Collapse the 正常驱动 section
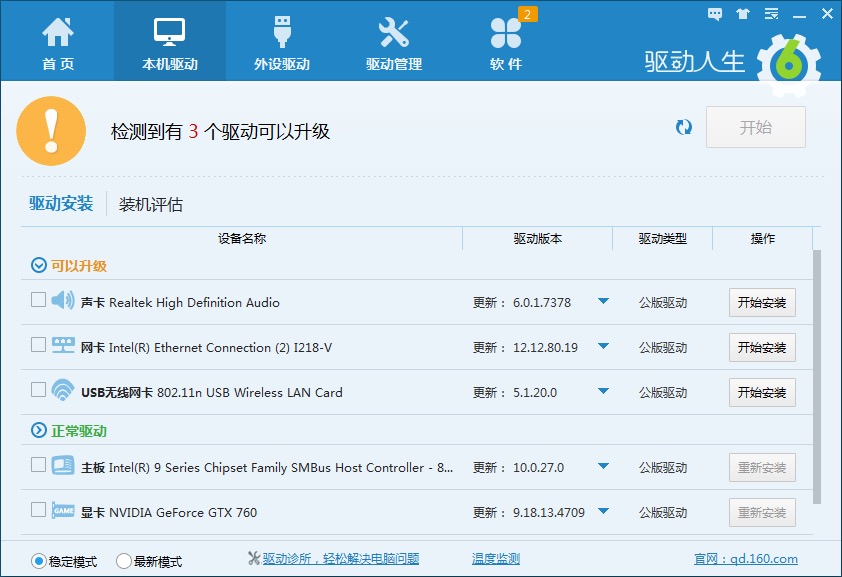 (x=39, y=430)
